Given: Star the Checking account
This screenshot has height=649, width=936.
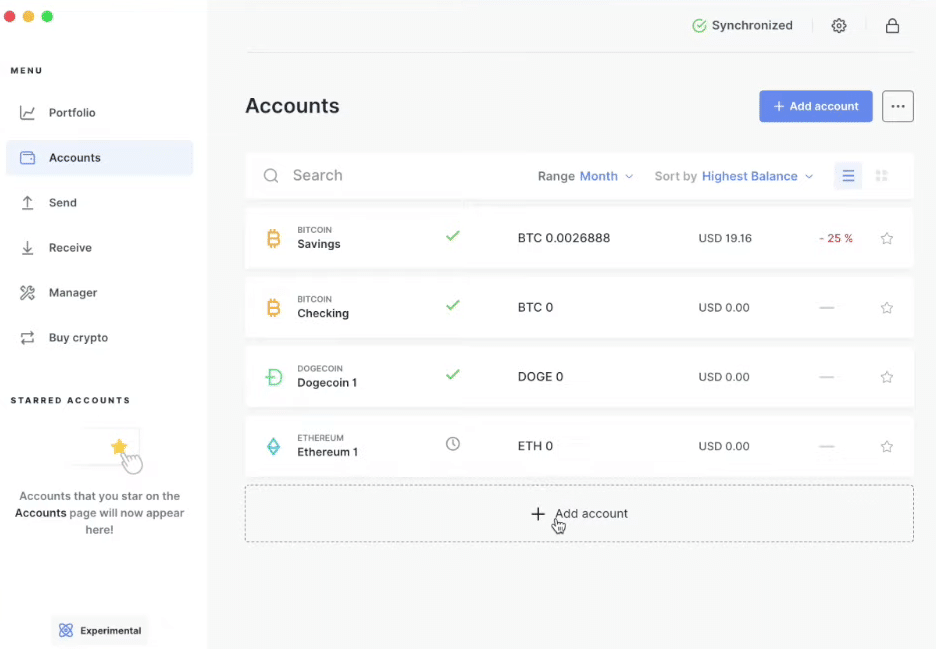Looking at the screenshot, I should 886,307.
